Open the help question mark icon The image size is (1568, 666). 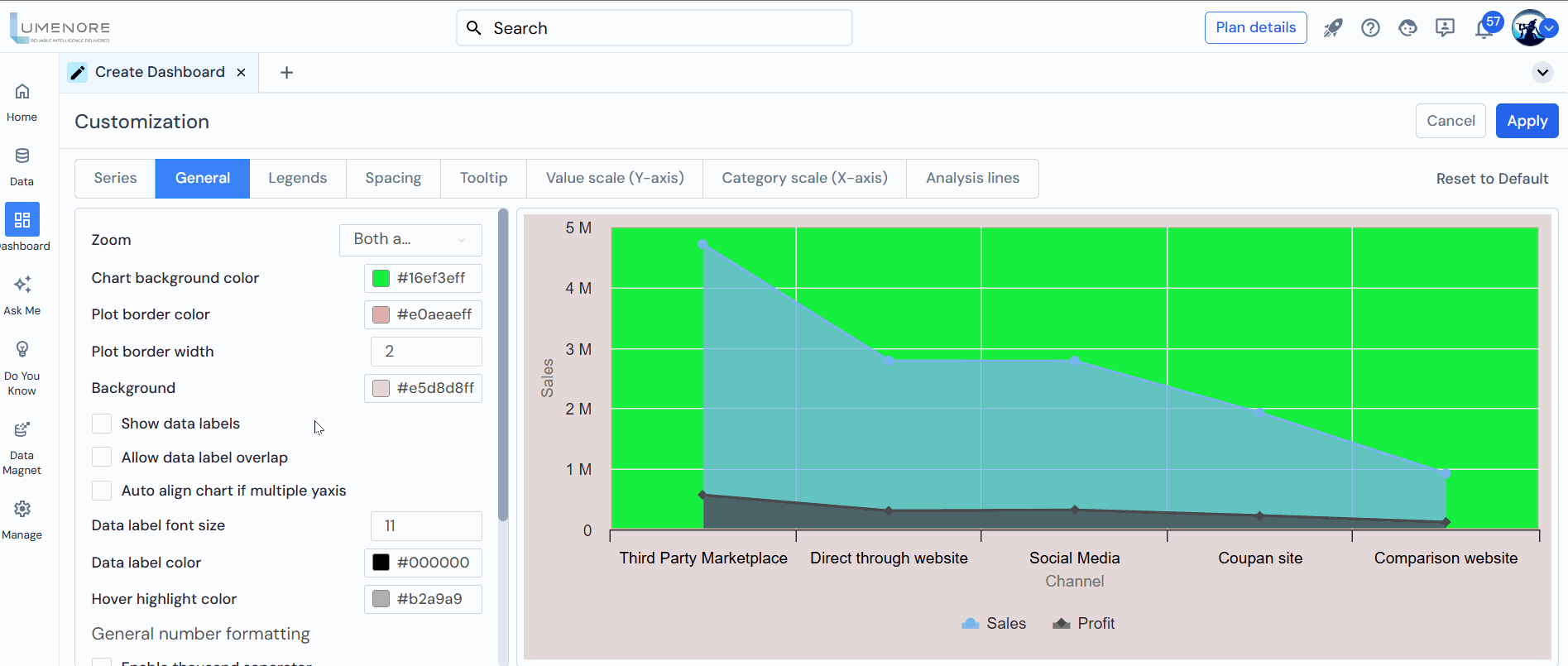coord(1370,28)
